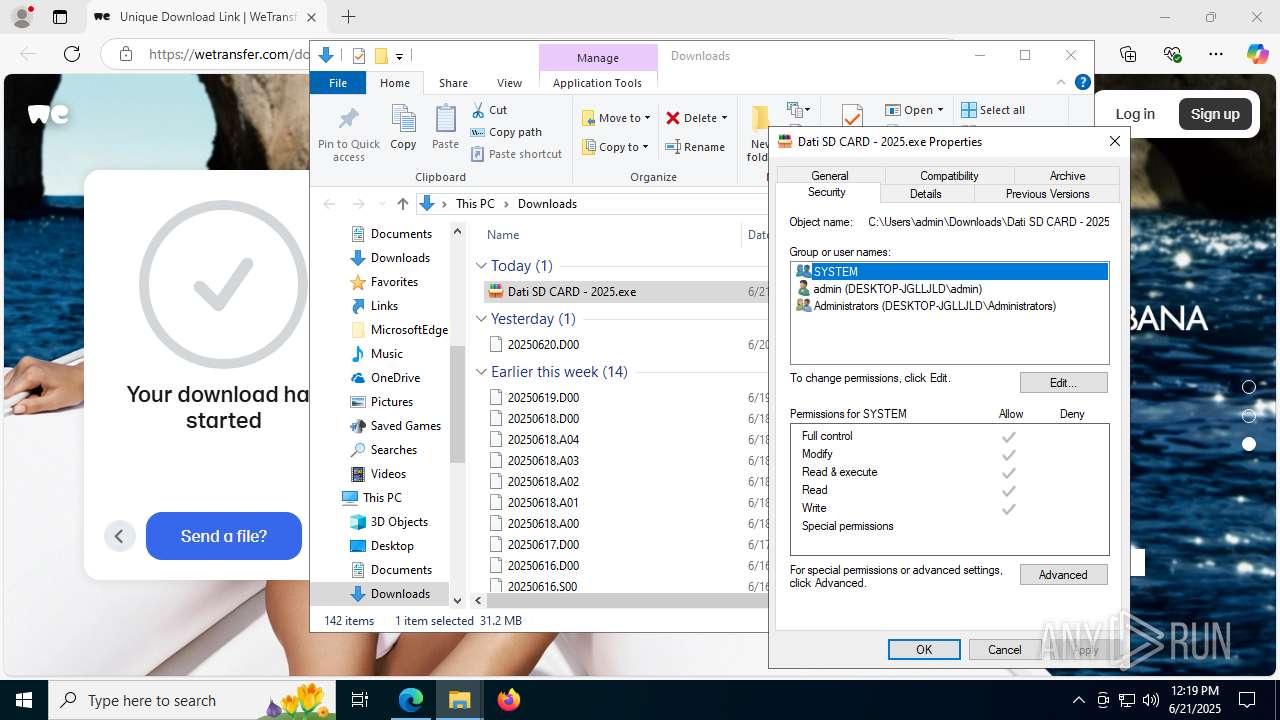
Task: Switch to General tab in Properties
Action: point(830,175)
